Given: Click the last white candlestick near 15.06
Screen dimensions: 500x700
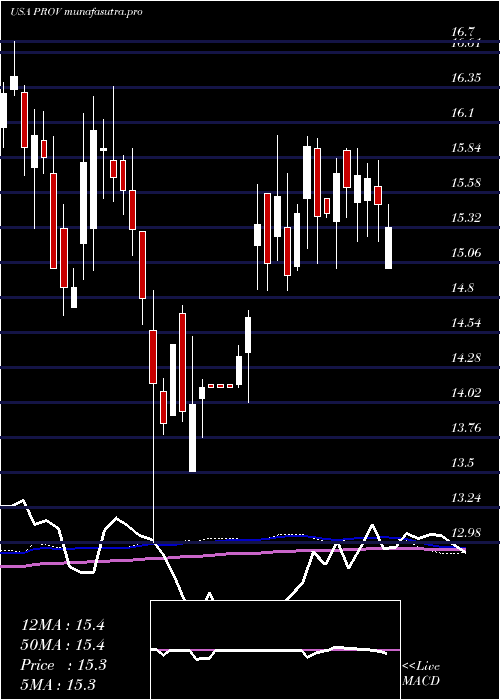Looking at the screenshot, I should pos(388,248).
